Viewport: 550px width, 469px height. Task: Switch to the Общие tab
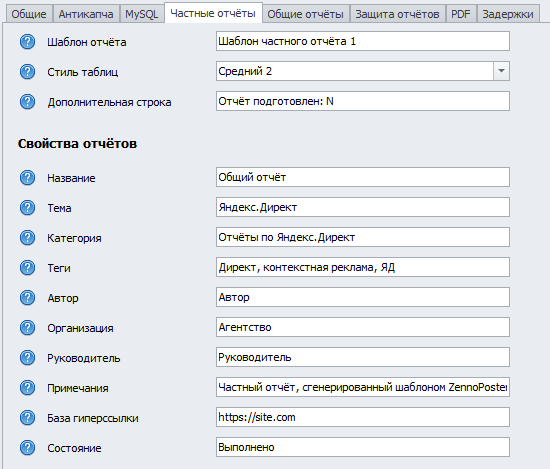(29, 14)
